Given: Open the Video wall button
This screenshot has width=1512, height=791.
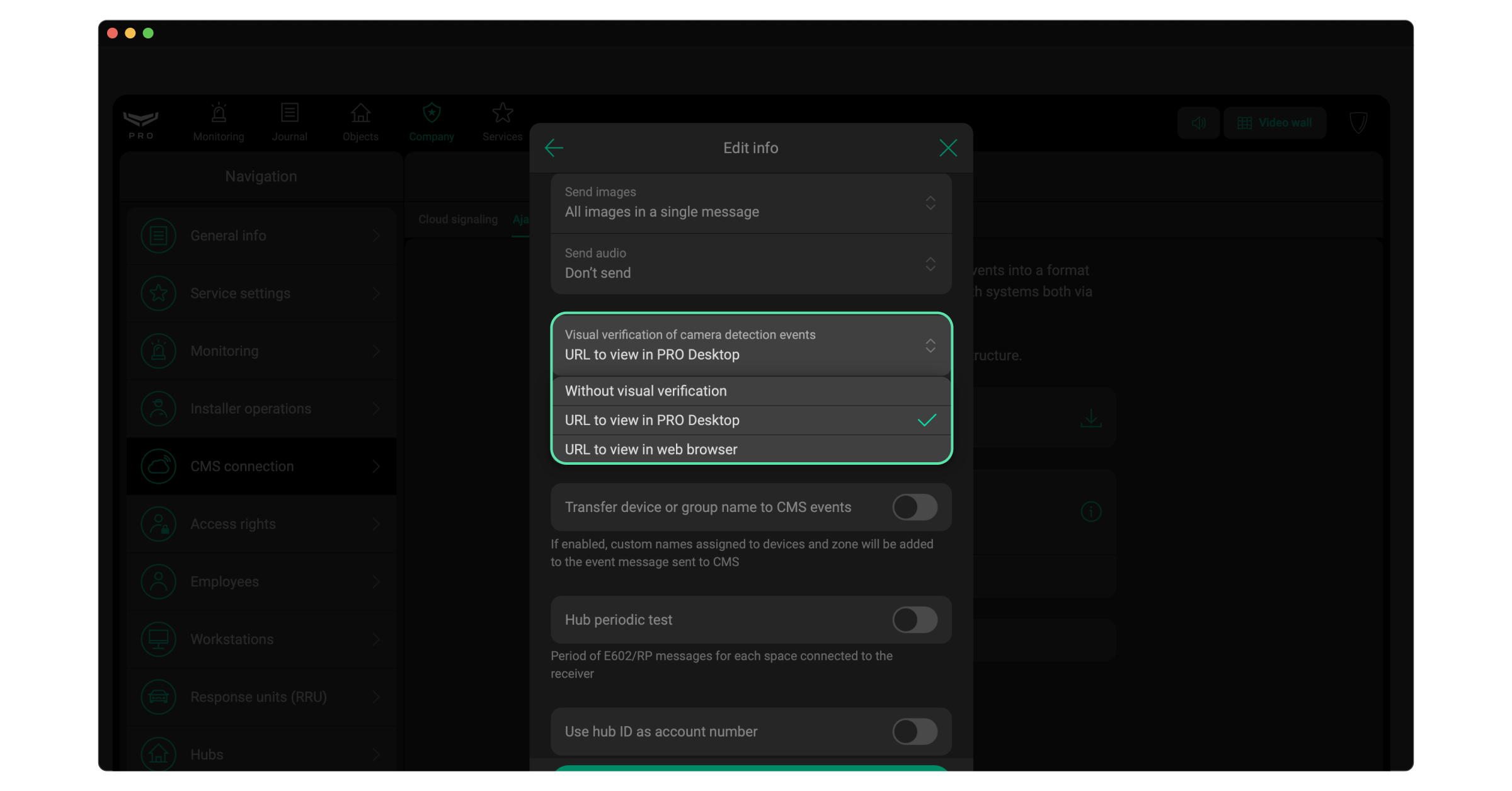Looking at the screenshot, I should 1274,123.
